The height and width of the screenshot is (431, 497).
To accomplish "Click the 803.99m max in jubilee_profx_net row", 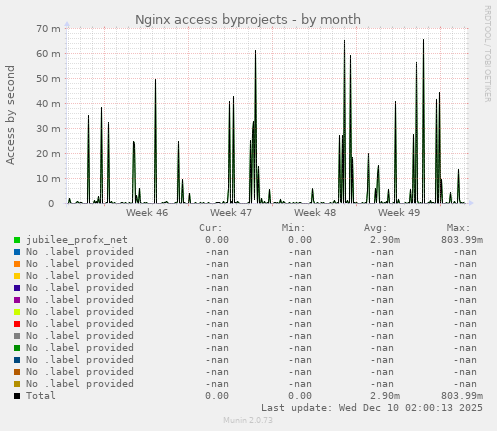I will tap(462, 240).
